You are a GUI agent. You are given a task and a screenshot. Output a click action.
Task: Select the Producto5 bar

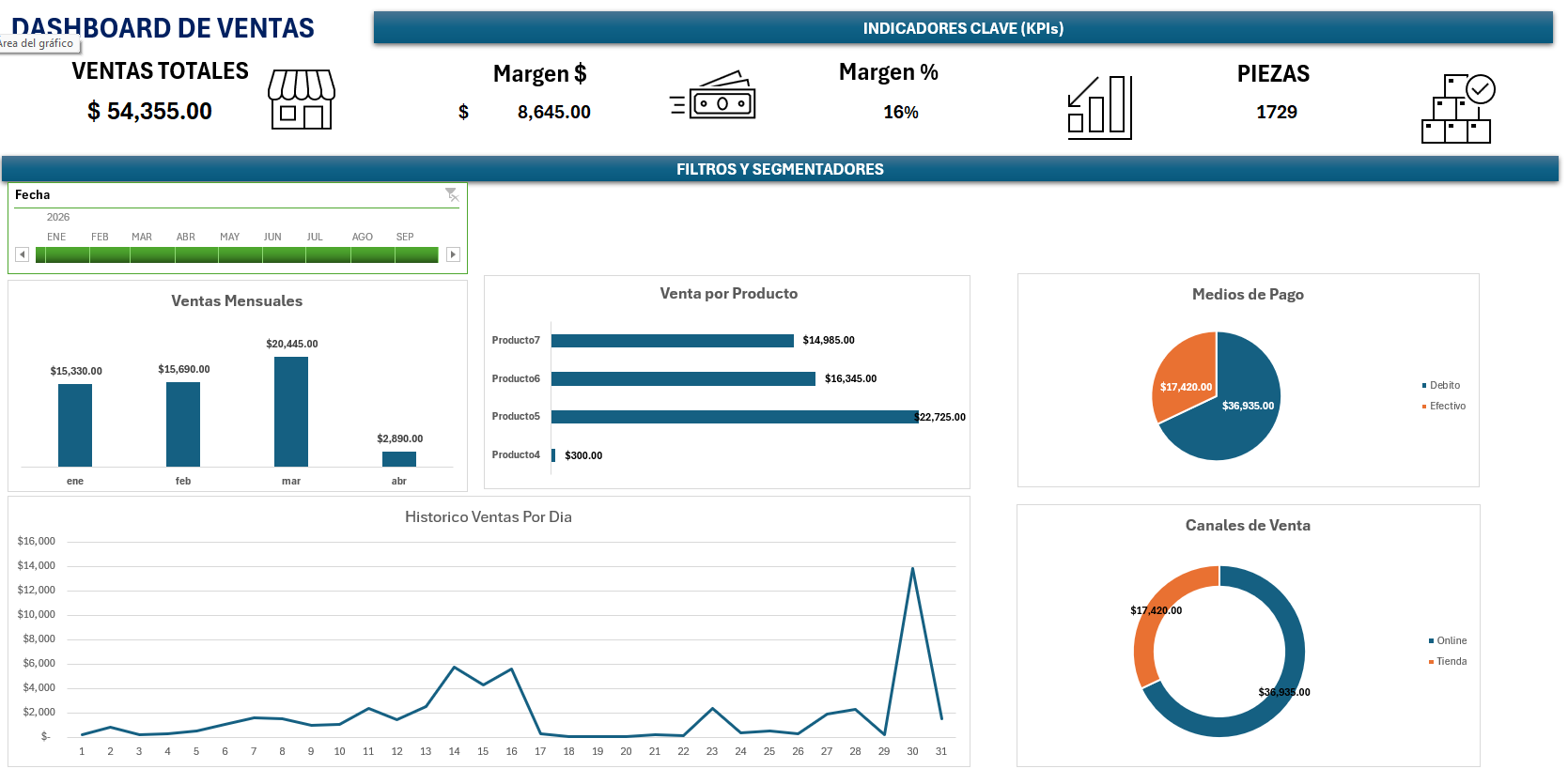coord(735,417)
